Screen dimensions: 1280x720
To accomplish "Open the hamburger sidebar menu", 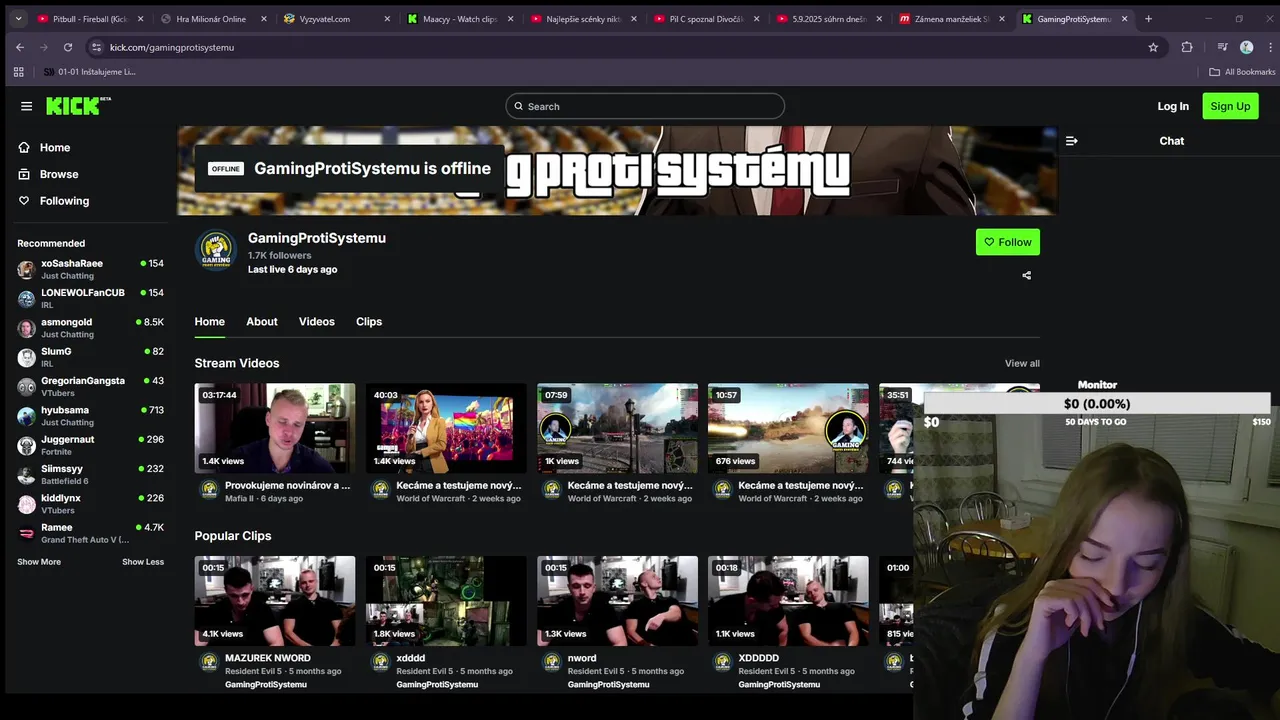I will [x=26, y=106].
